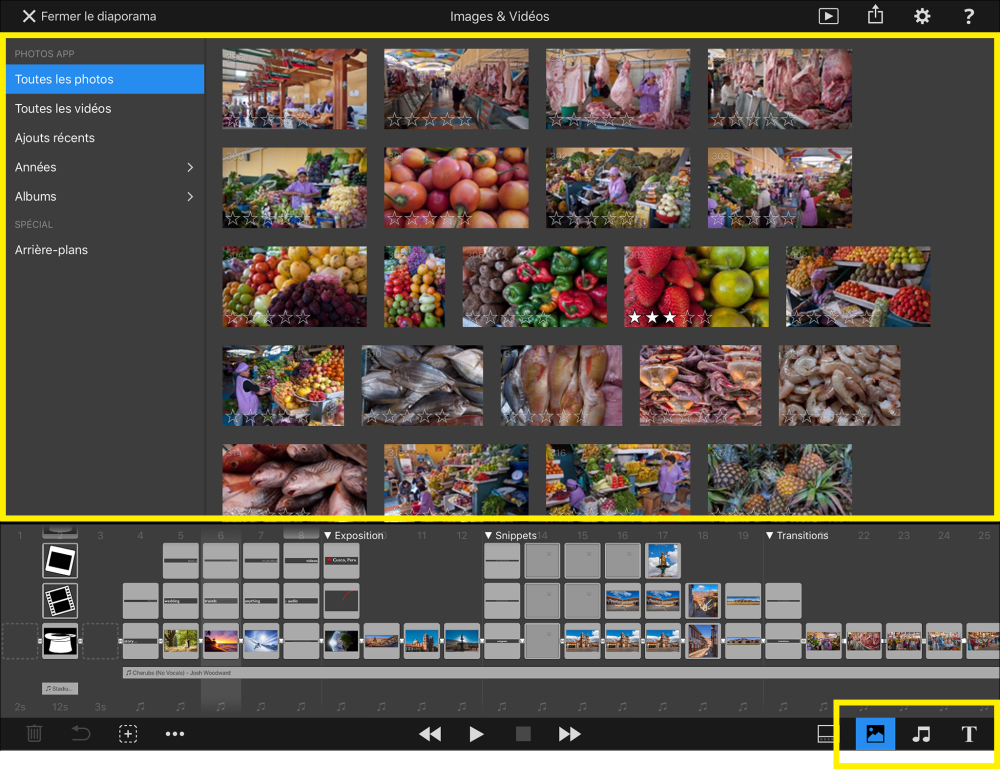Click the empty dashed slot left of hat

pos(20,641)
